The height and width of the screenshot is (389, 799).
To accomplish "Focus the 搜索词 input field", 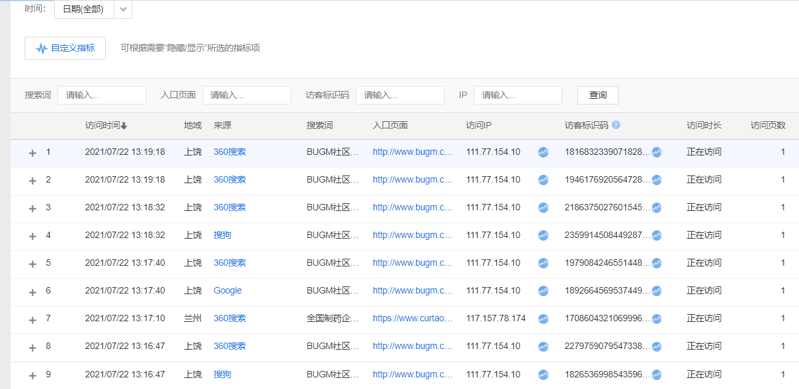I will [102, 95].
